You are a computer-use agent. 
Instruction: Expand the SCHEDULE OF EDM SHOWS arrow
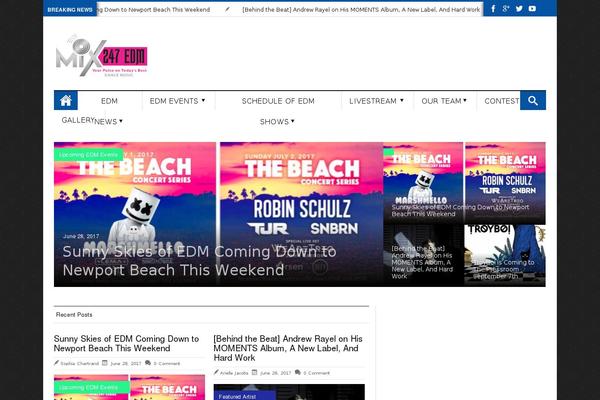[x=293, y=121]
